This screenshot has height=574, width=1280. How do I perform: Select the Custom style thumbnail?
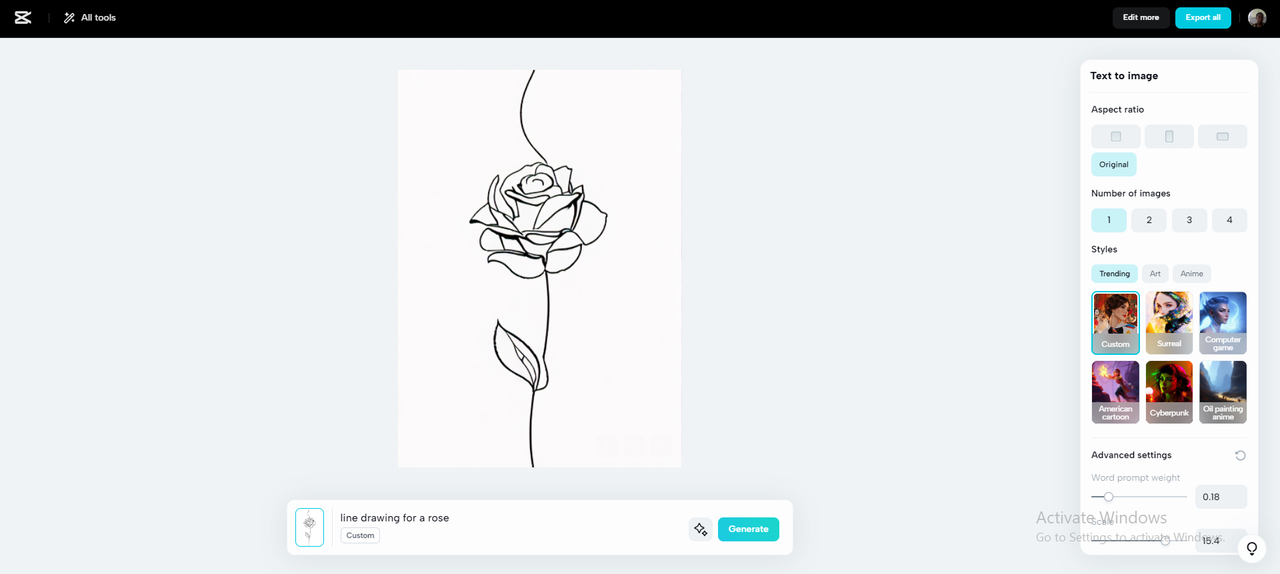[1116, 323]
